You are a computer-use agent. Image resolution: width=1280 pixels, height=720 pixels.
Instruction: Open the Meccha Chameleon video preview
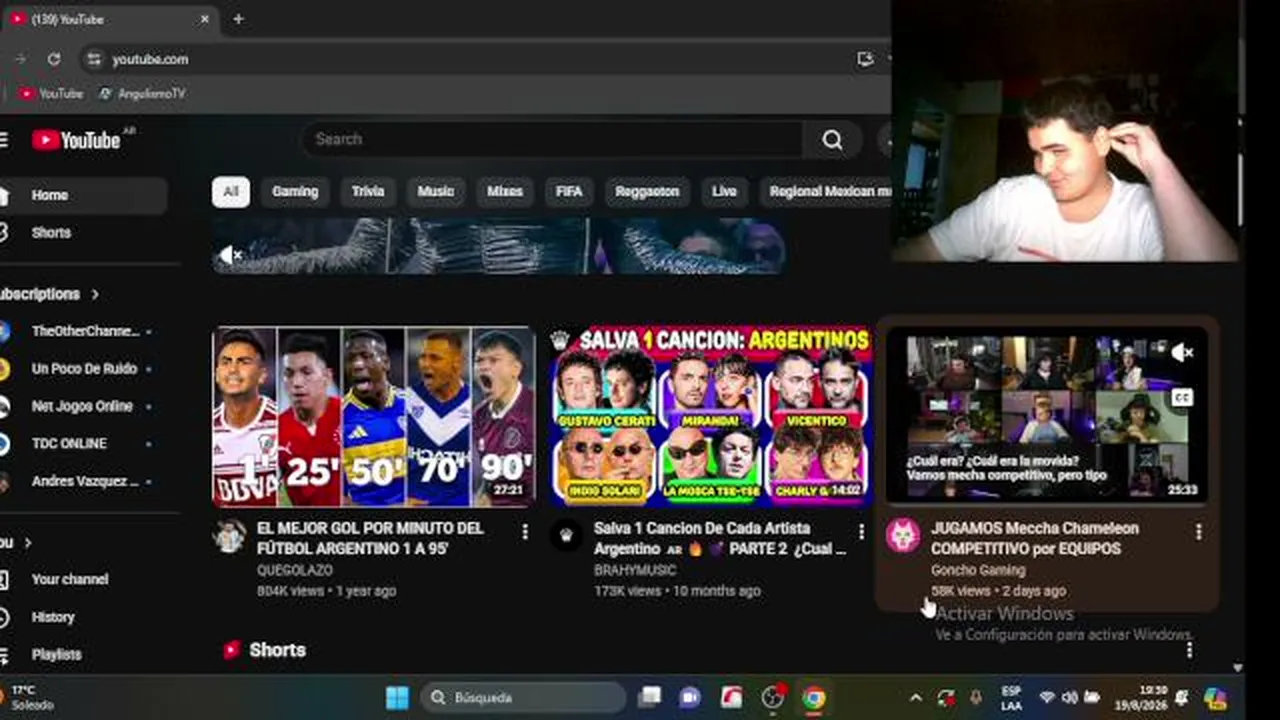(1047, 416)
